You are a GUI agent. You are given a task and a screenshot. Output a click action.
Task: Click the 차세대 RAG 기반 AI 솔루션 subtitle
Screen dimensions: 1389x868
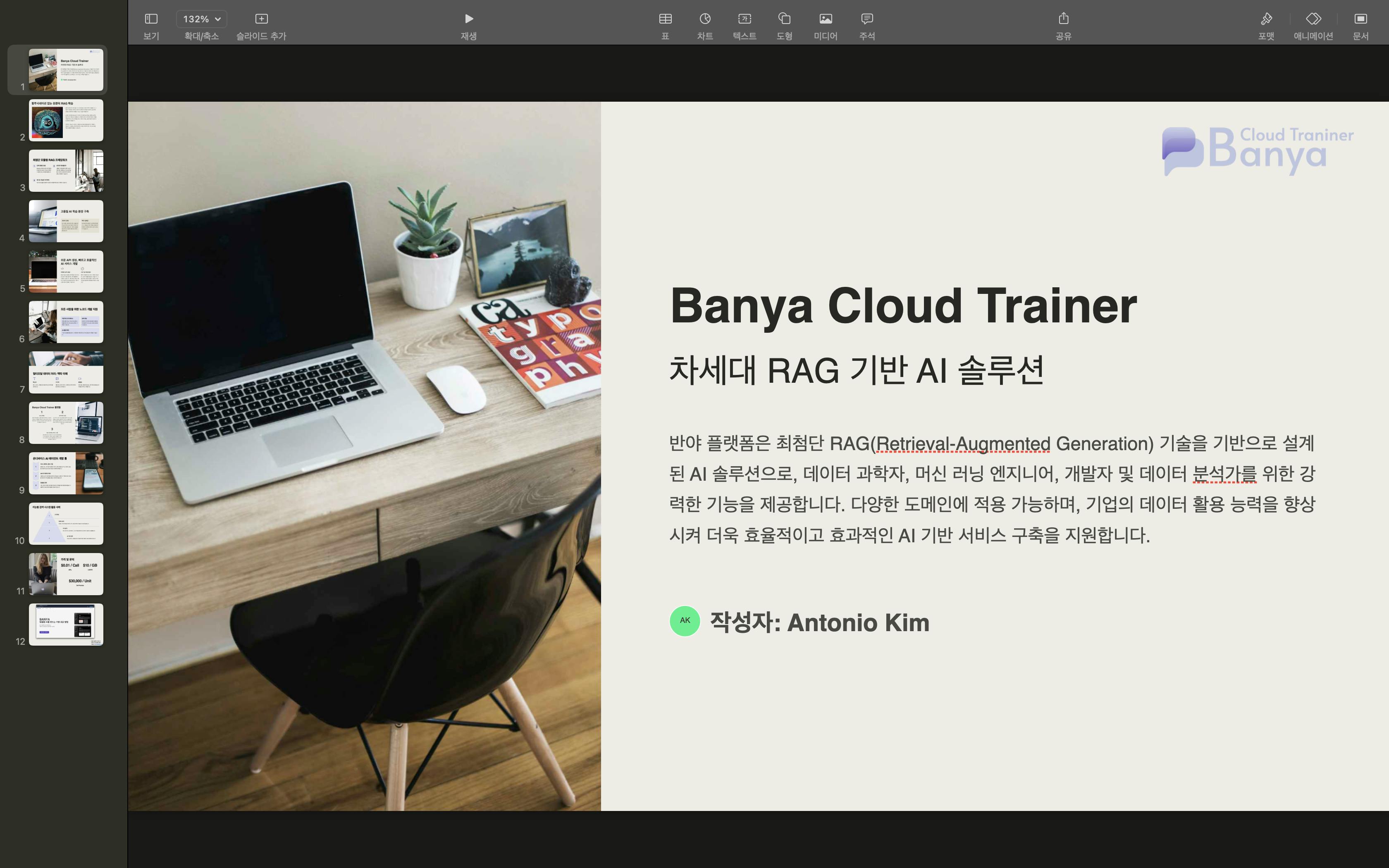pos(857,370)
